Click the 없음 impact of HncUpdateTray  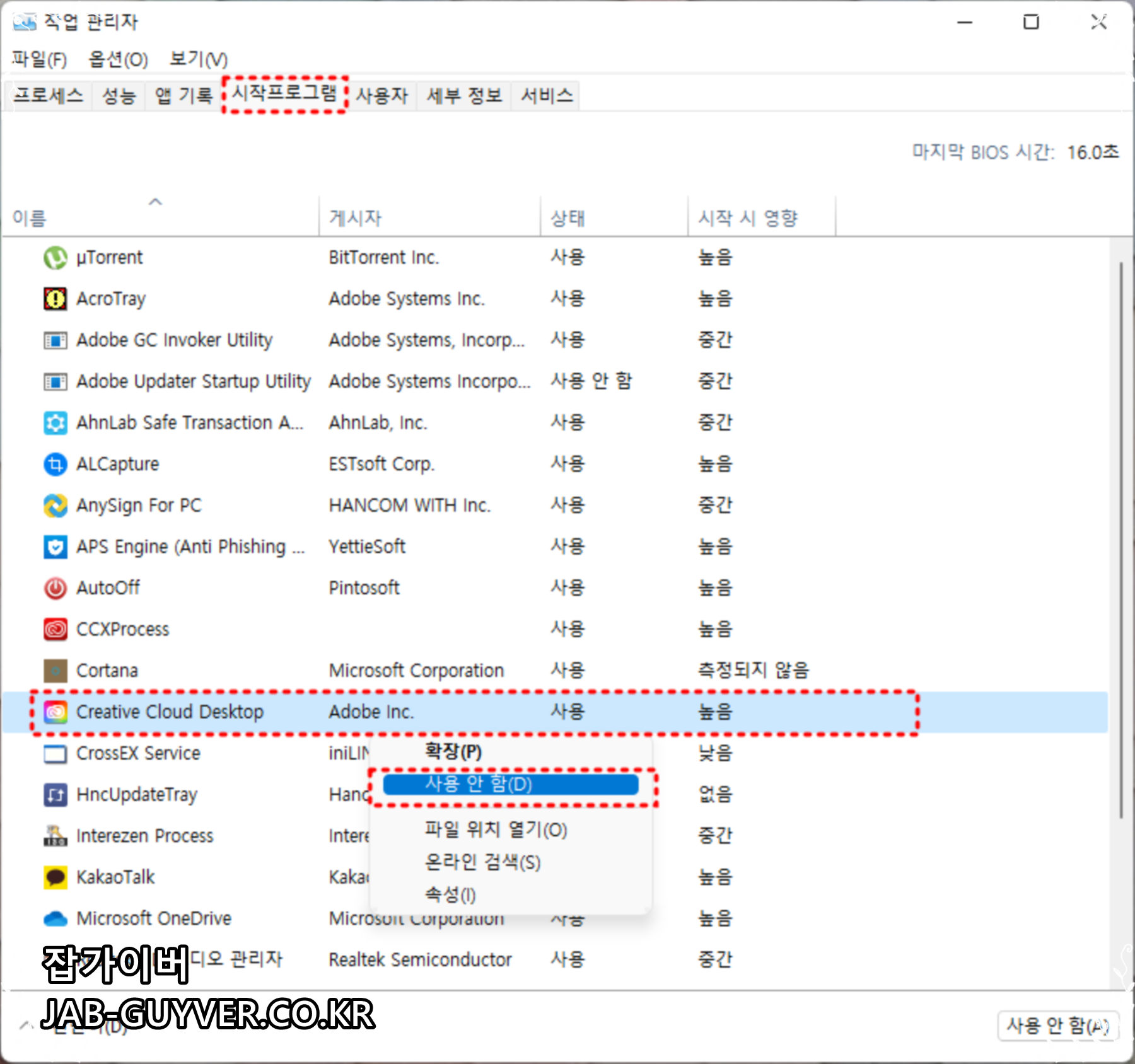point(715,794)
